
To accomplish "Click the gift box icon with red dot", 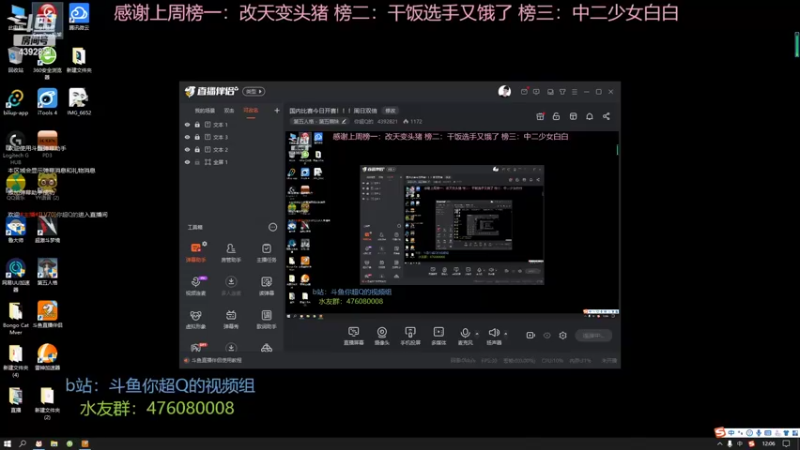I will (540, 116).
